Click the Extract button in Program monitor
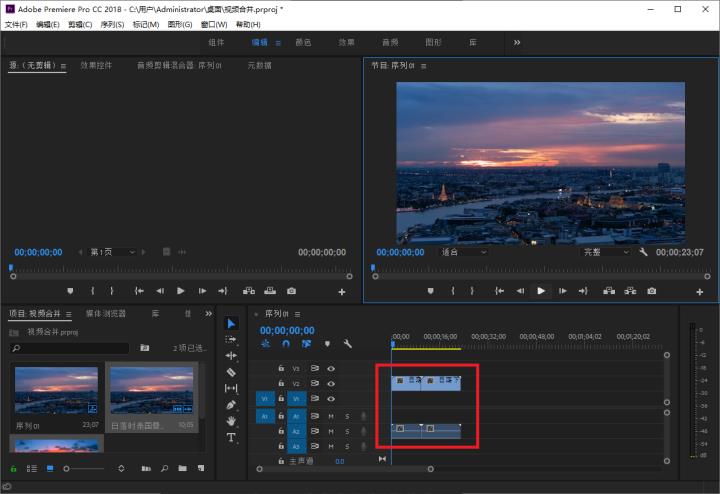Image resolution: width=720 pixels, height=494 pixels. pos(630,291)
